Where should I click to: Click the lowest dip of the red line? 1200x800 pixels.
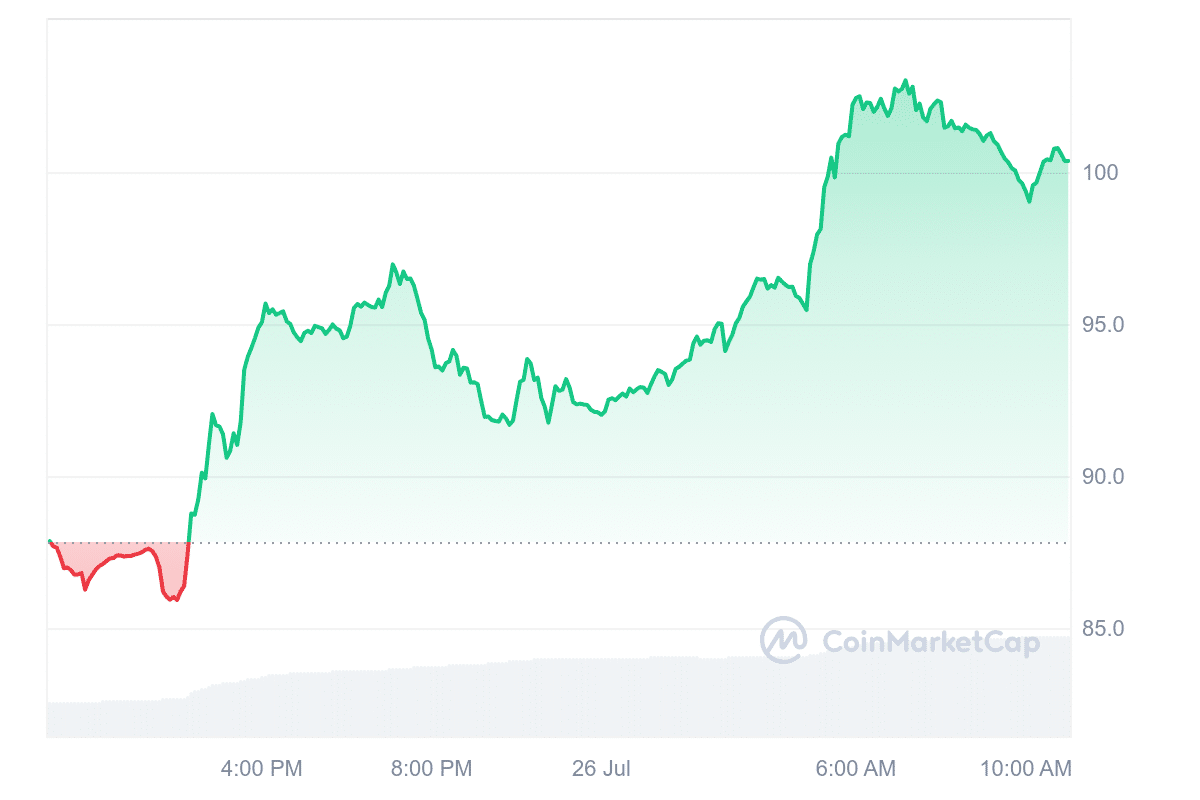point(175,600)
